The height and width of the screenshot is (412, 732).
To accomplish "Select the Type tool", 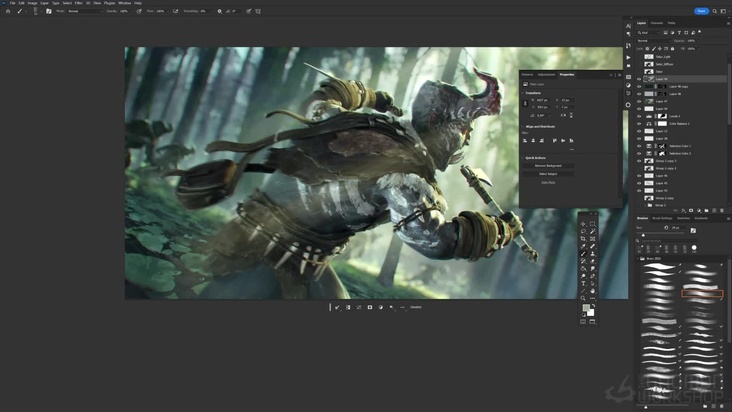I will pyautogui.click(x=583, y=284).
